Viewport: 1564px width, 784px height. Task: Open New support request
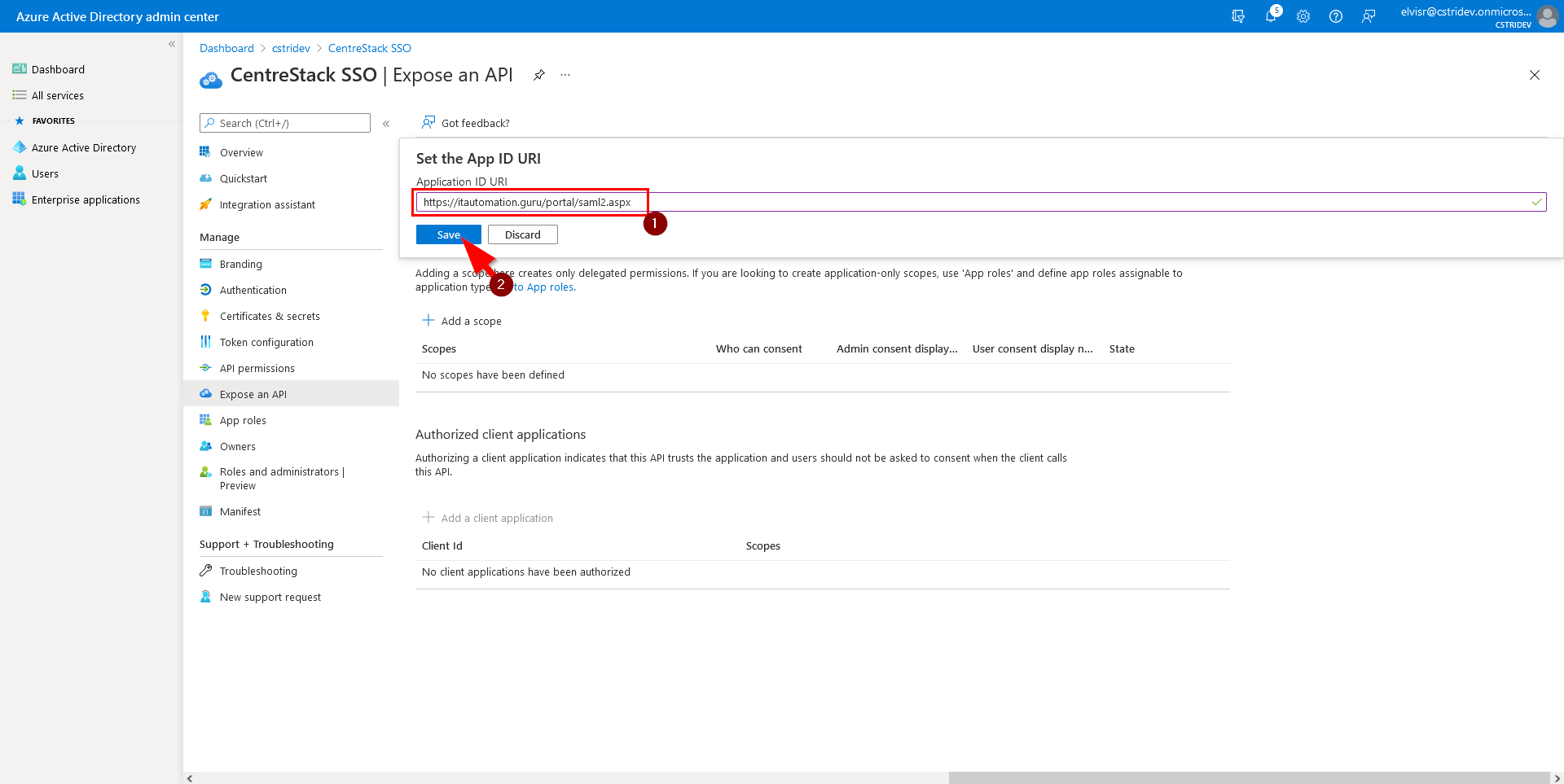pos(270,597)
